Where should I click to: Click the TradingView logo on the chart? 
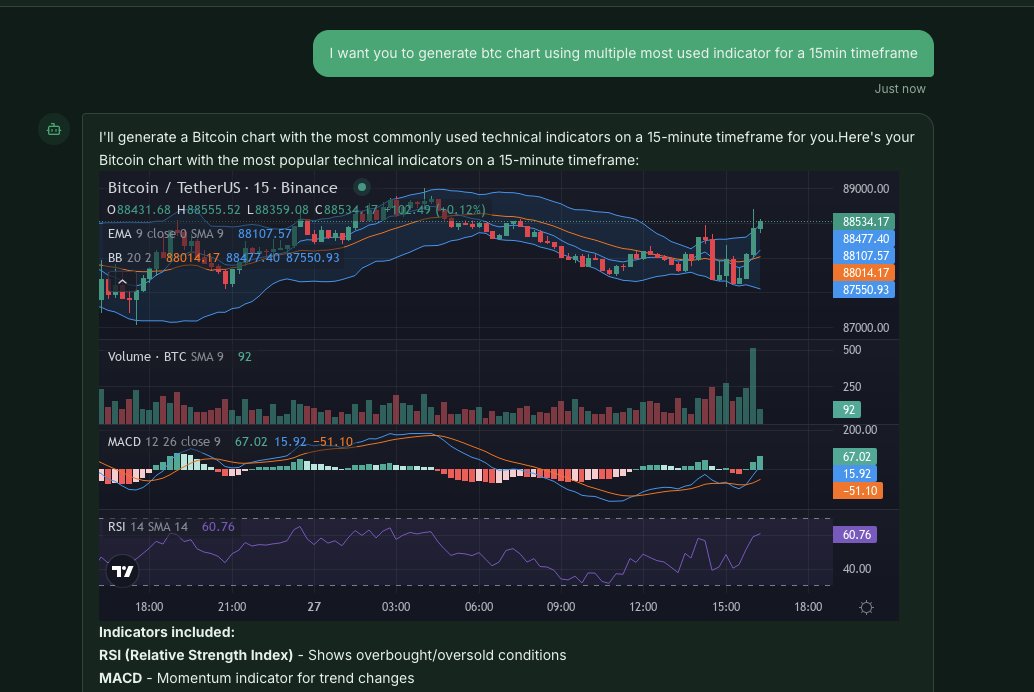123,571
